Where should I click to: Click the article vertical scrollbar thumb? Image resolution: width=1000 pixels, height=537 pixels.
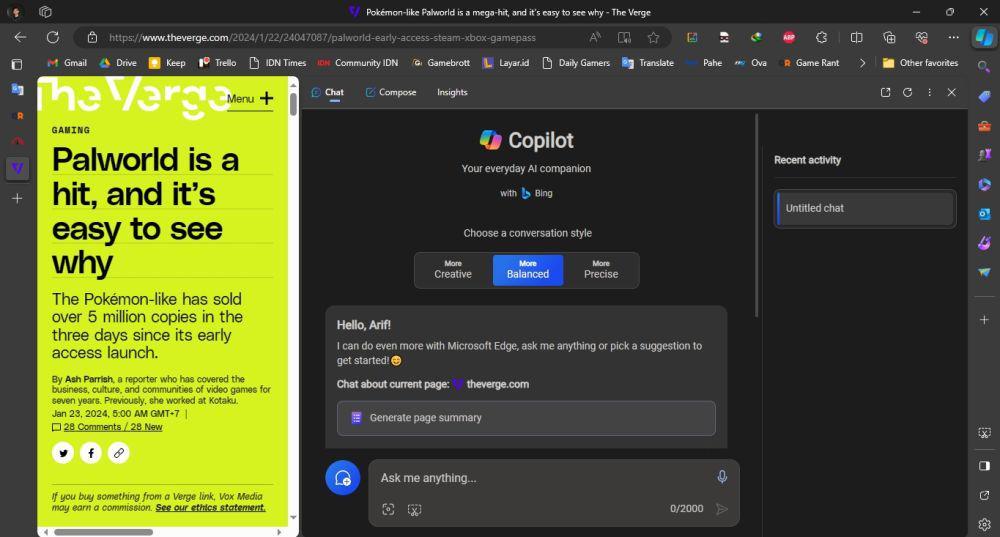point(293,104)
